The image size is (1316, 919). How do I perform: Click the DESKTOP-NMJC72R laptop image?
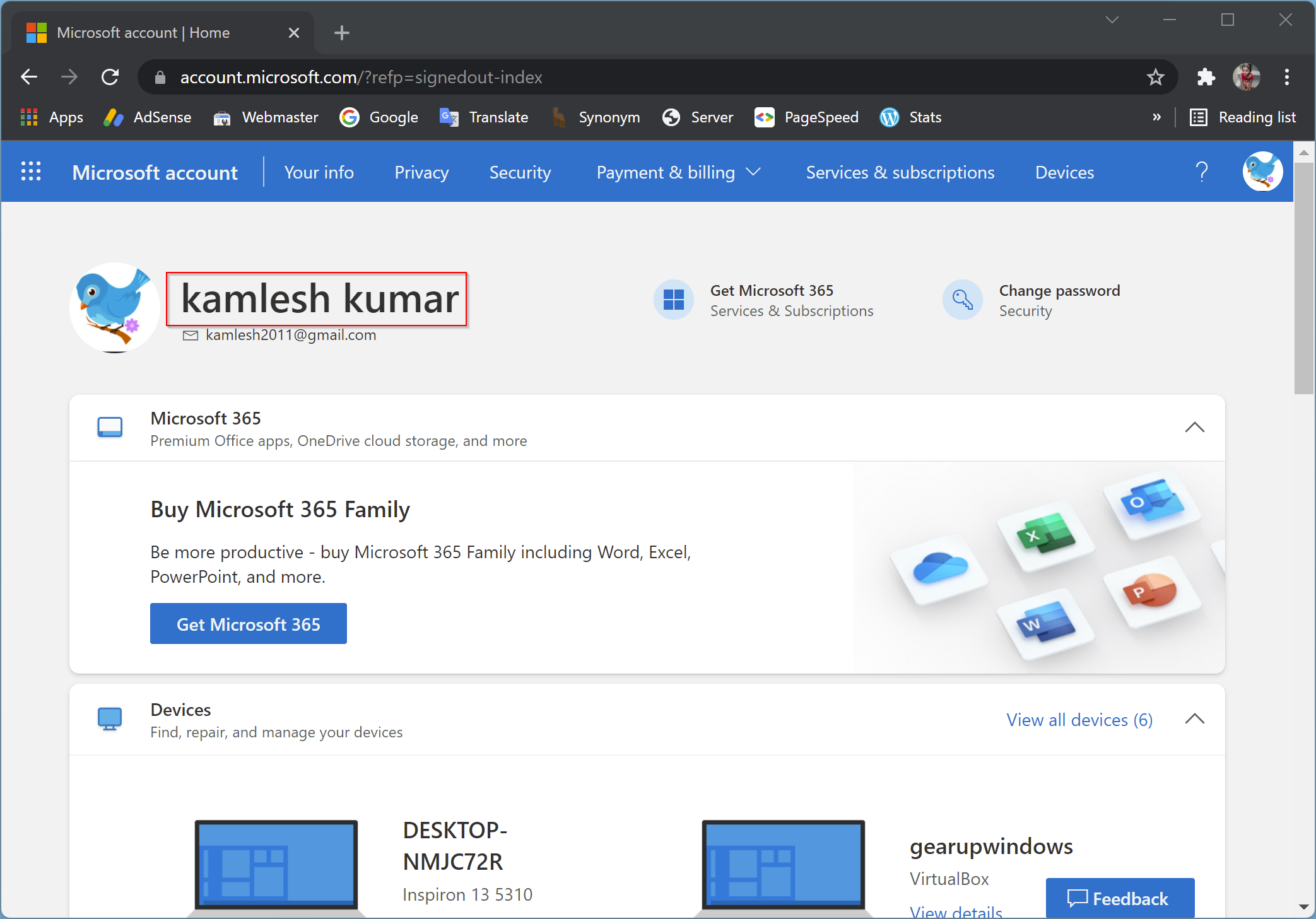pyautogui.click(x=276, y=867)
